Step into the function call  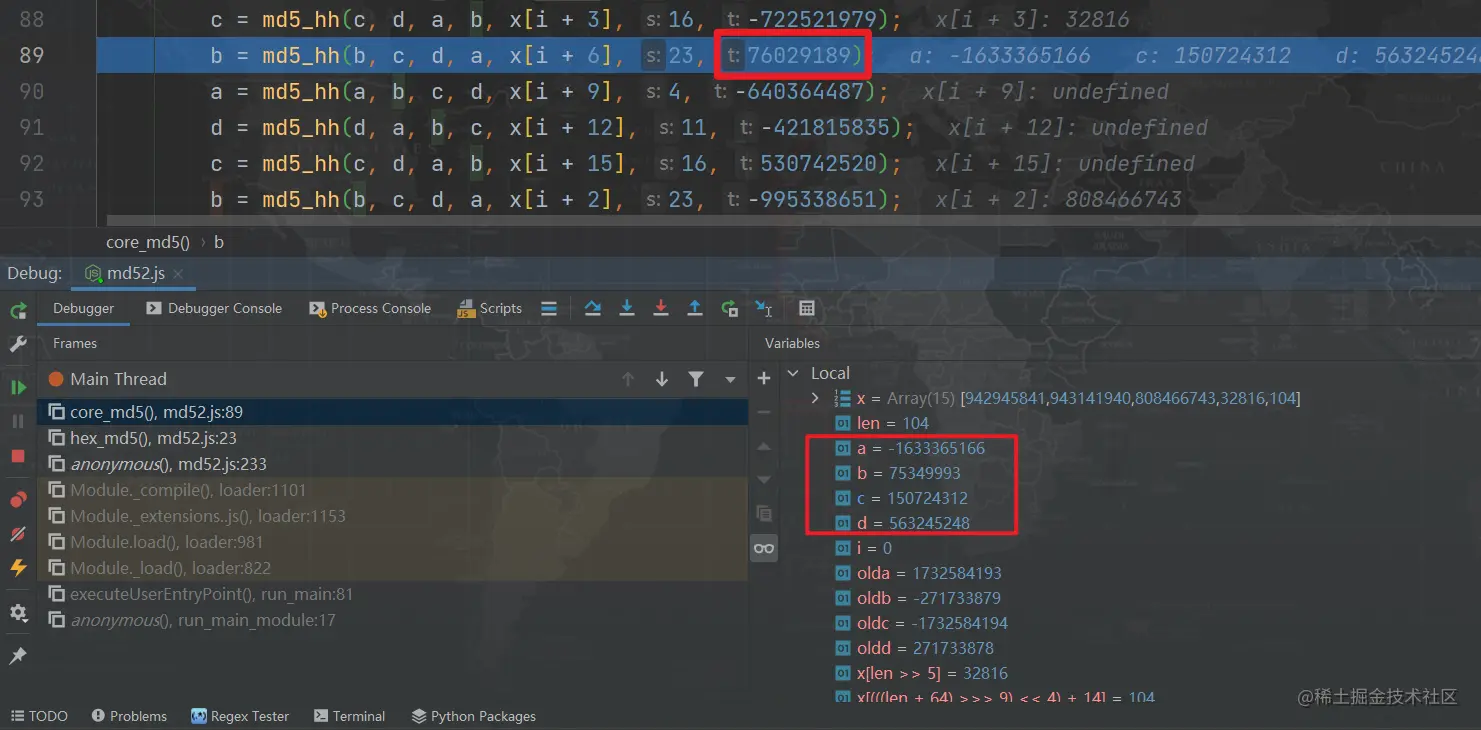pos(627,308)
